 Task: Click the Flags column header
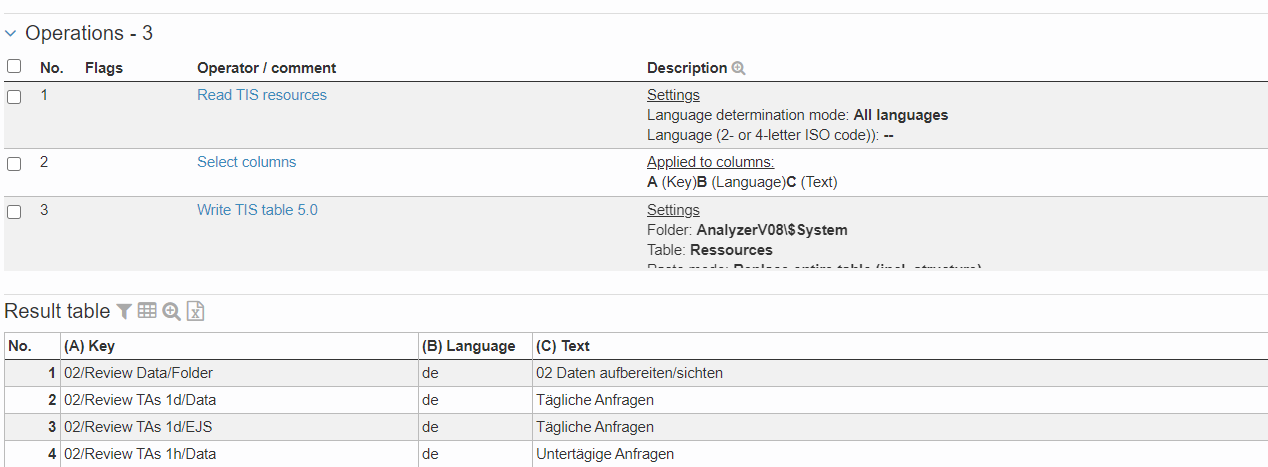click(x=104, y=68)
